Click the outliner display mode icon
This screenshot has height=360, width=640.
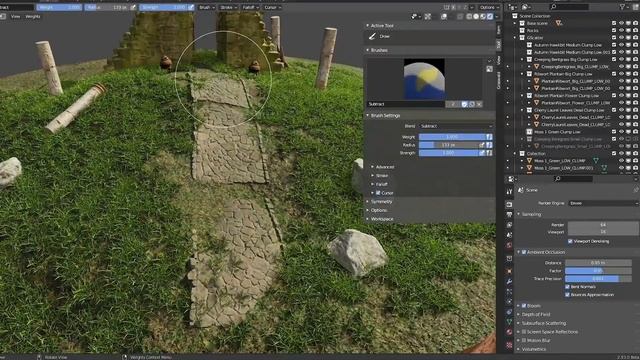525,7
